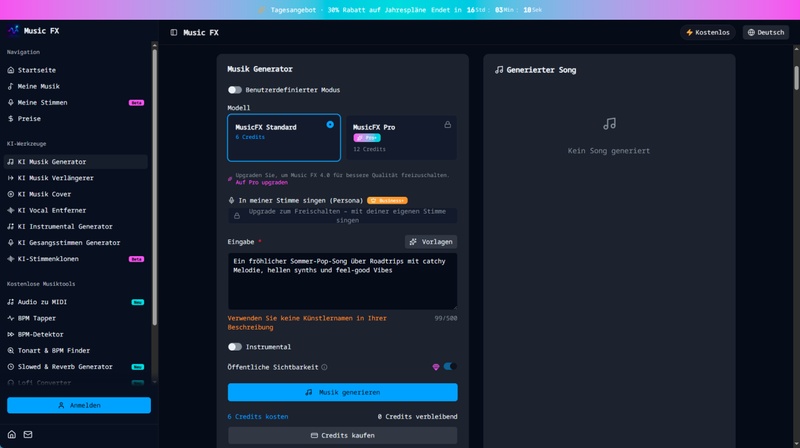Open the Vorlagen templates button
The image size is (800, 448).
pos(431,242)
